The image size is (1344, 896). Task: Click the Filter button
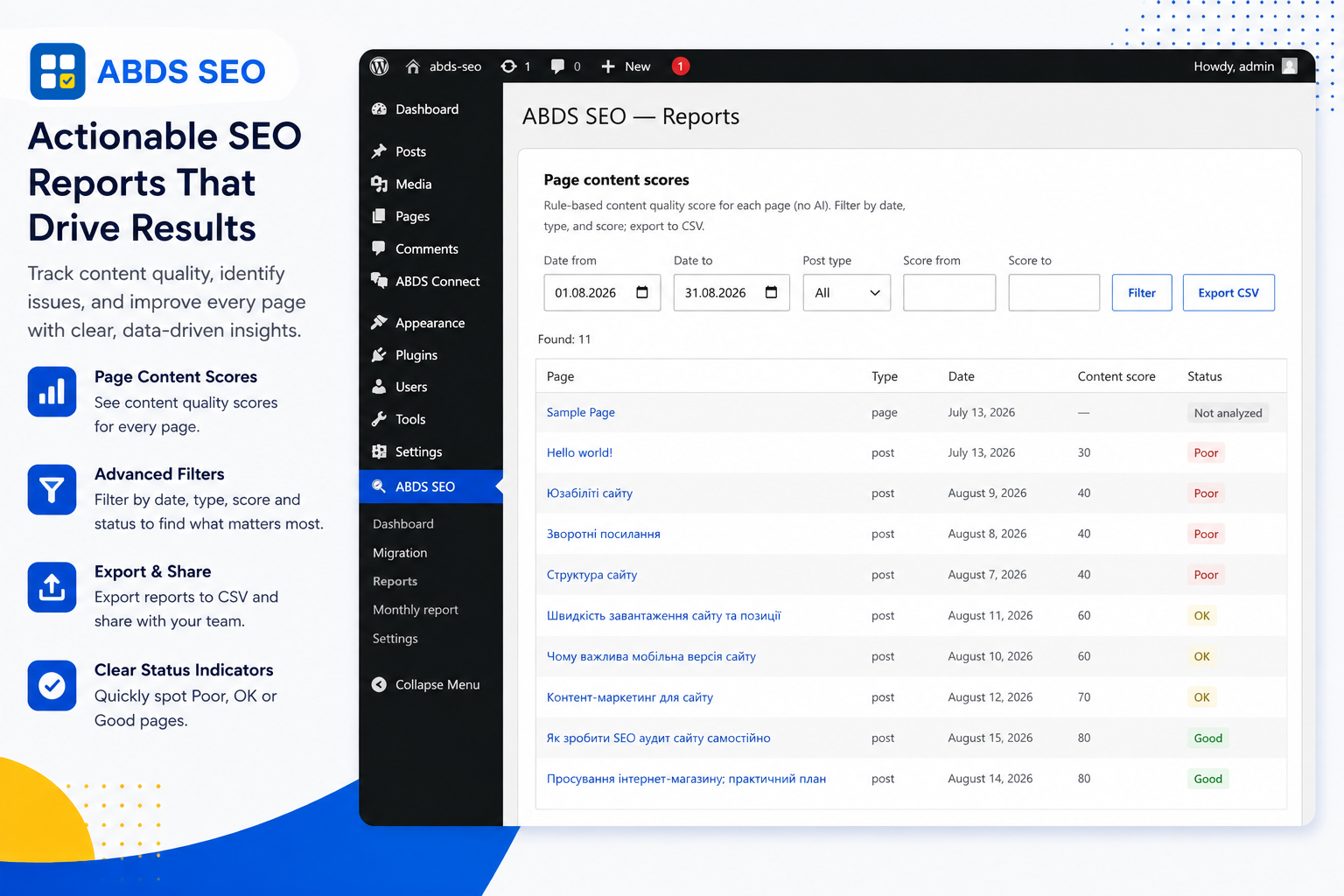click(x=1142, y=293)
